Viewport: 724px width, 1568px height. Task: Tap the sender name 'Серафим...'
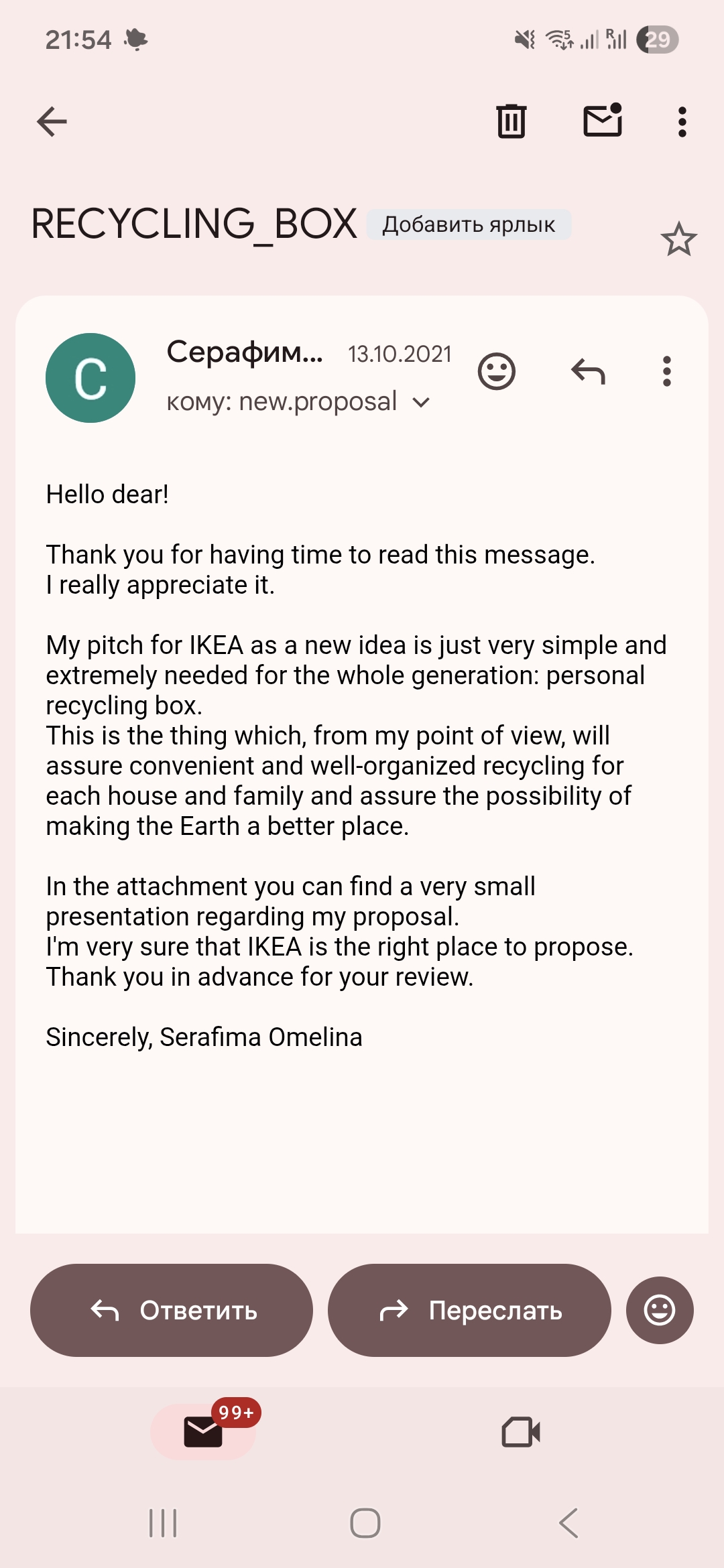(x=245, y=352)
